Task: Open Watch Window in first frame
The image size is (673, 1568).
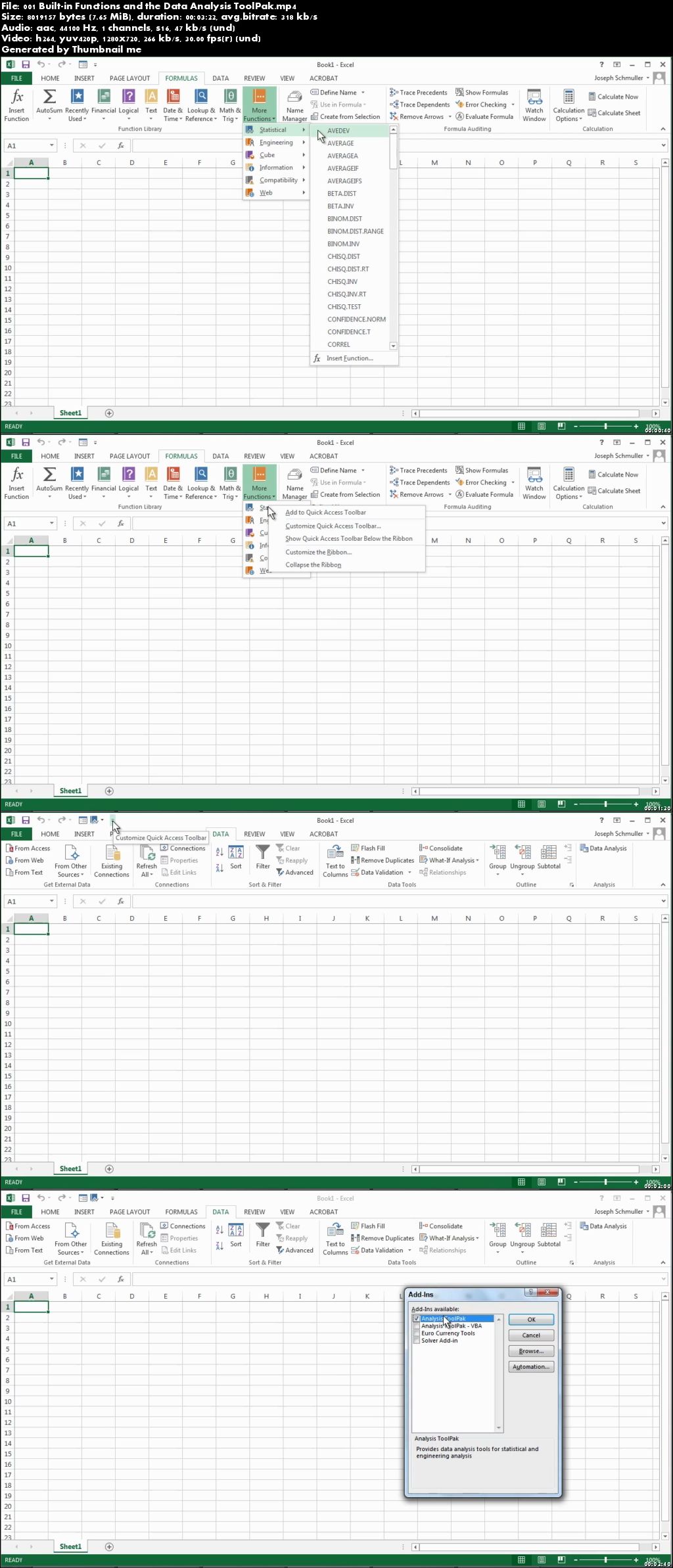Action: 534,106
